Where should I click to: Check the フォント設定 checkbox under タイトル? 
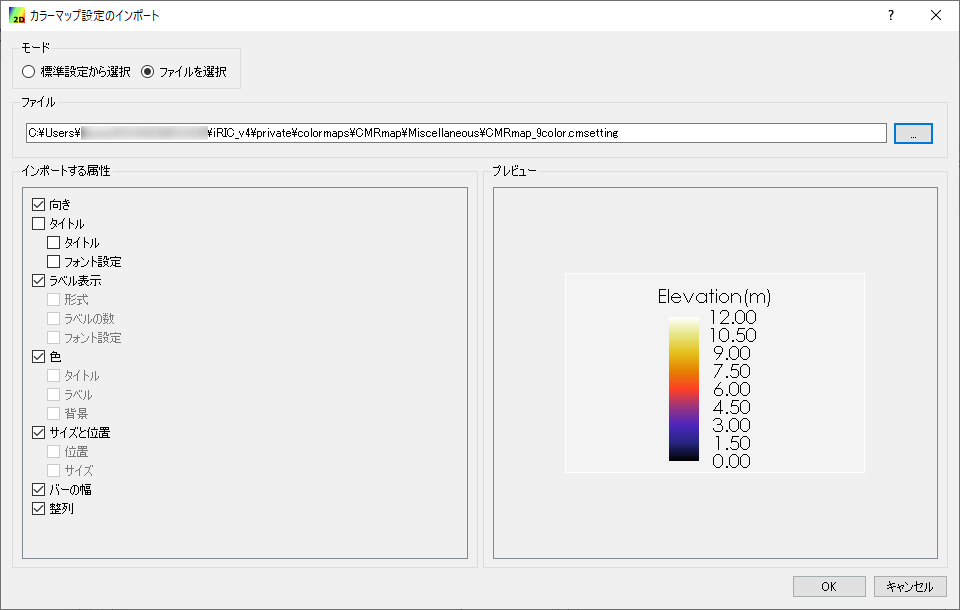coord(54,262)
